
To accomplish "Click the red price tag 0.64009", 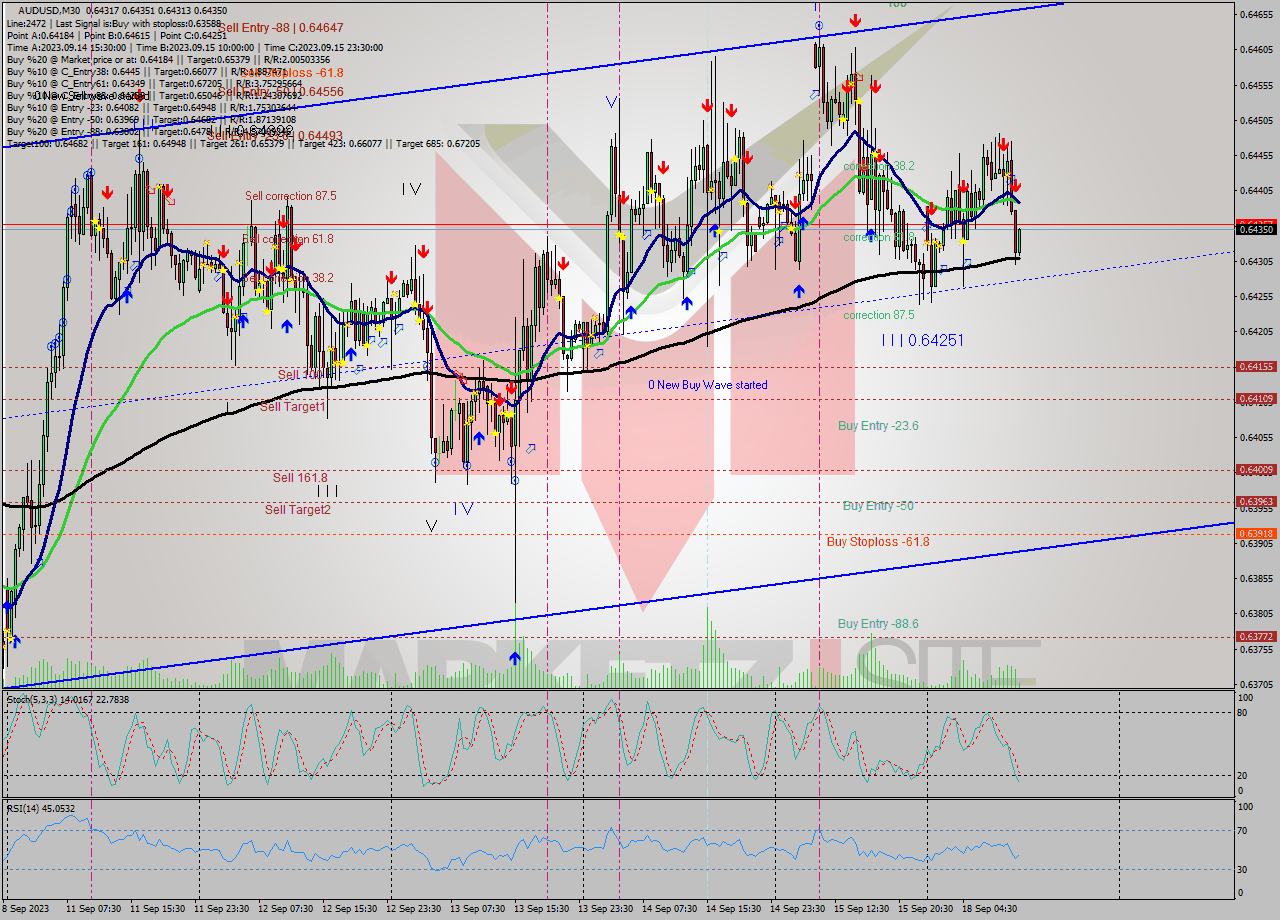I will coord(1257,470).
